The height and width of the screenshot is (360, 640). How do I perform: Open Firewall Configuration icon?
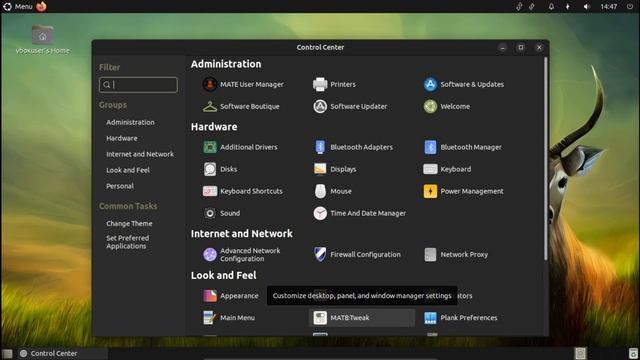pyautogui.click(x=320, y=255)
